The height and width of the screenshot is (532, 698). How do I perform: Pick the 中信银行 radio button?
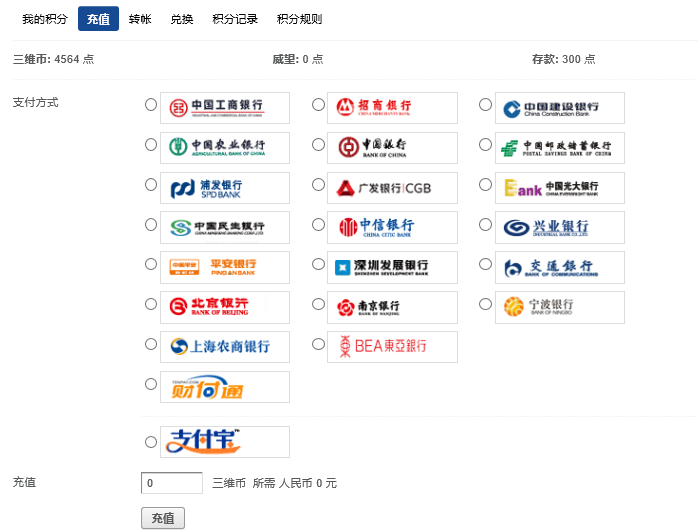click(x=318, y=224)
